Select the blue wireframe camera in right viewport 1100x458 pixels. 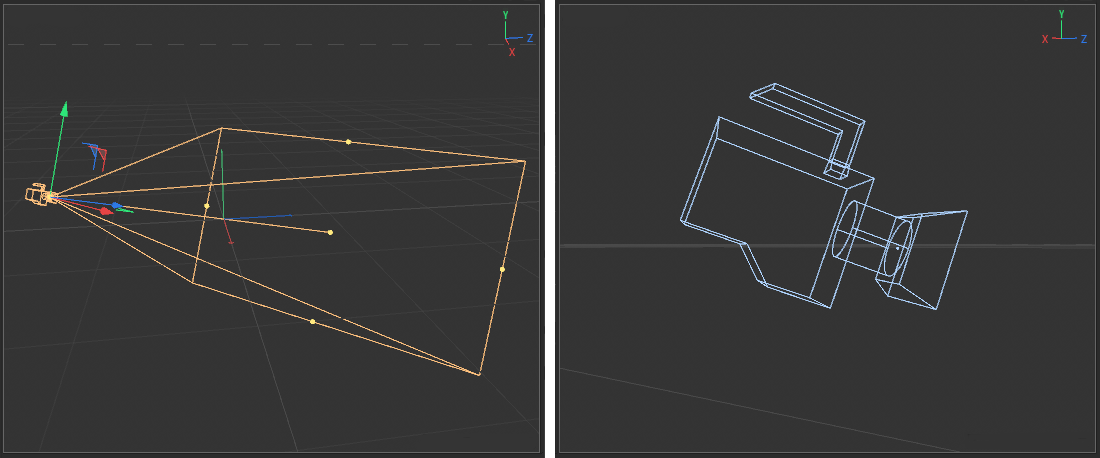point(824,198)
